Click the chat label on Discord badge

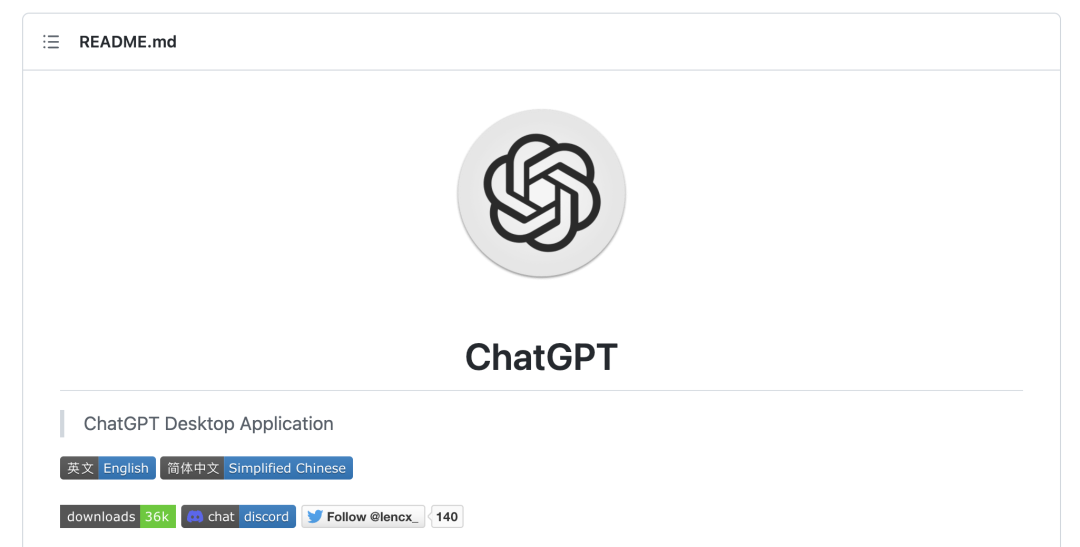tap(221, 517)
